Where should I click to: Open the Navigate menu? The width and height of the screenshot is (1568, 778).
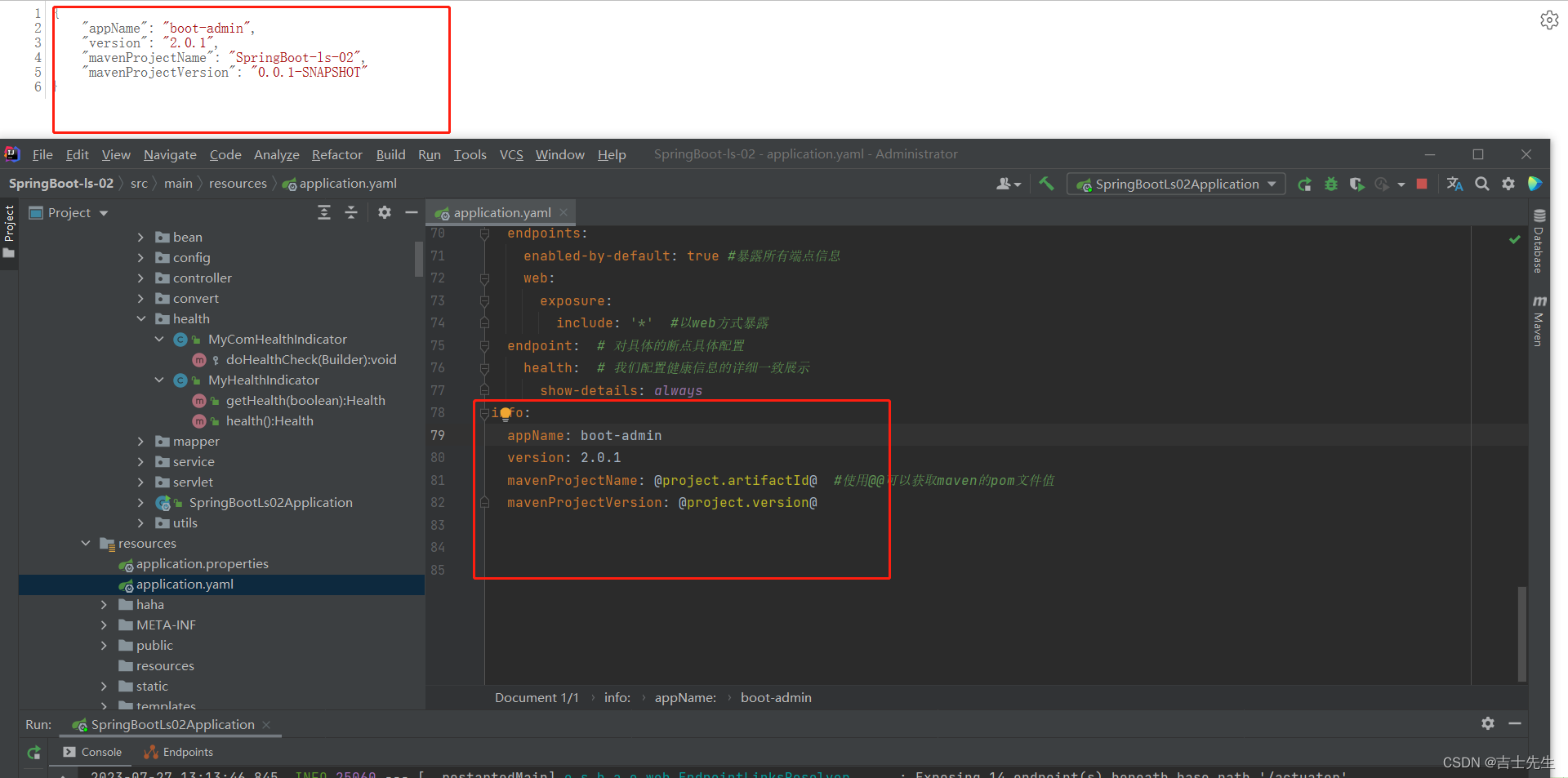(x=170, y=154)
